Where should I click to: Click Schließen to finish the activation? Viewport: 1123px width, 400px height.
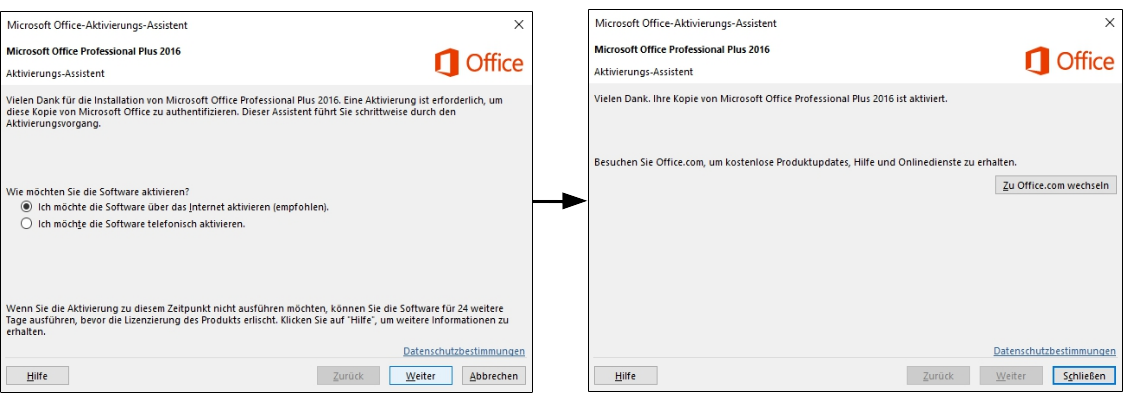tap(1084, 376)
